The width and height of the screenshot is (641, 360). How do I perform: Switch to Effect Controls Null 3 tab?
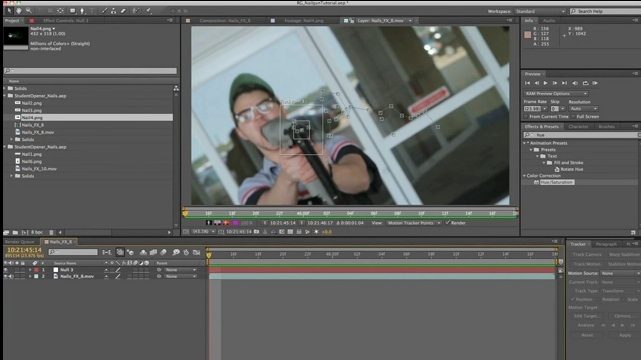point(65,20)
